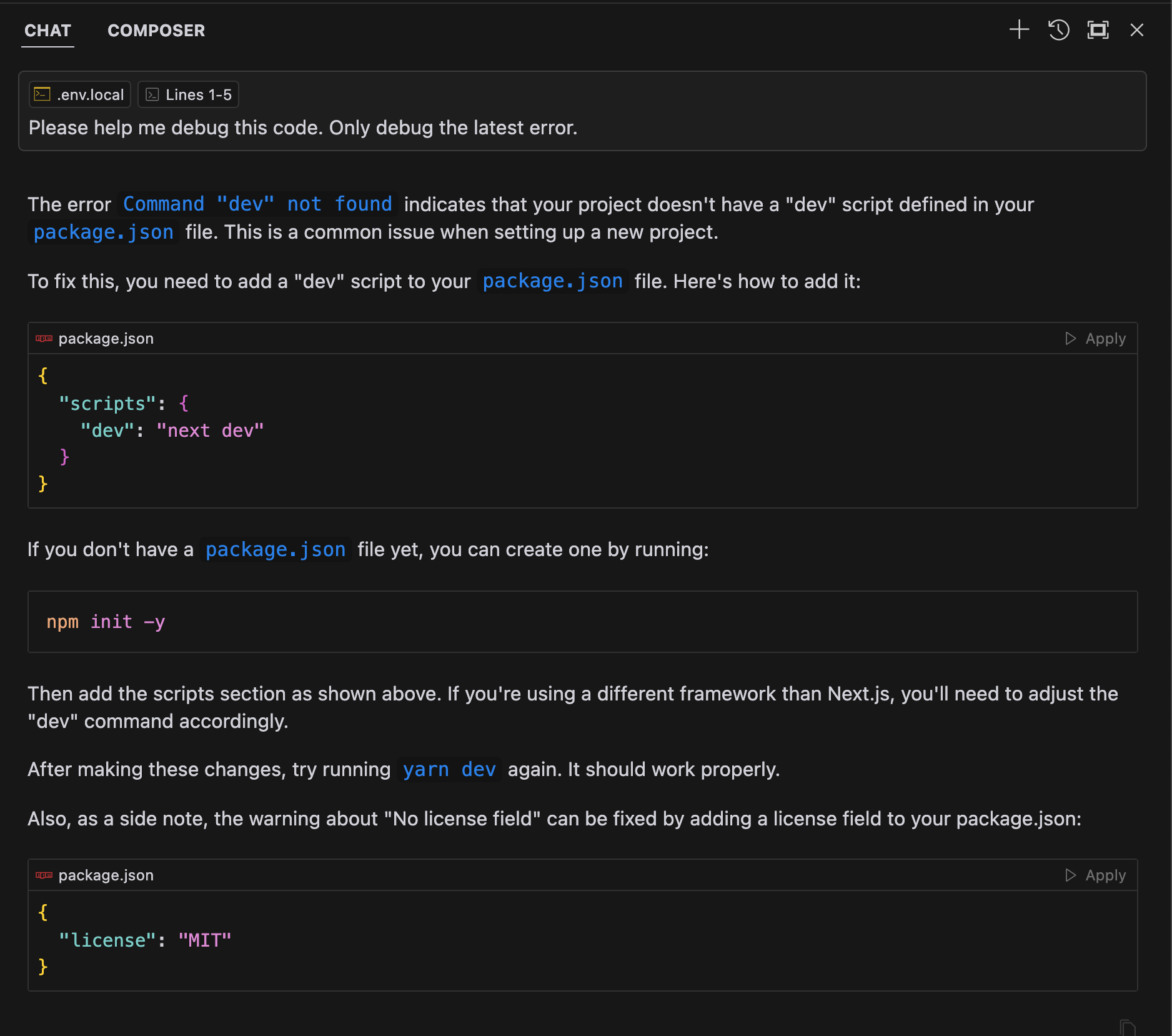Open chat history clock icon
This screenshot has width=1172, height=1036.
tap(1058, 30)
